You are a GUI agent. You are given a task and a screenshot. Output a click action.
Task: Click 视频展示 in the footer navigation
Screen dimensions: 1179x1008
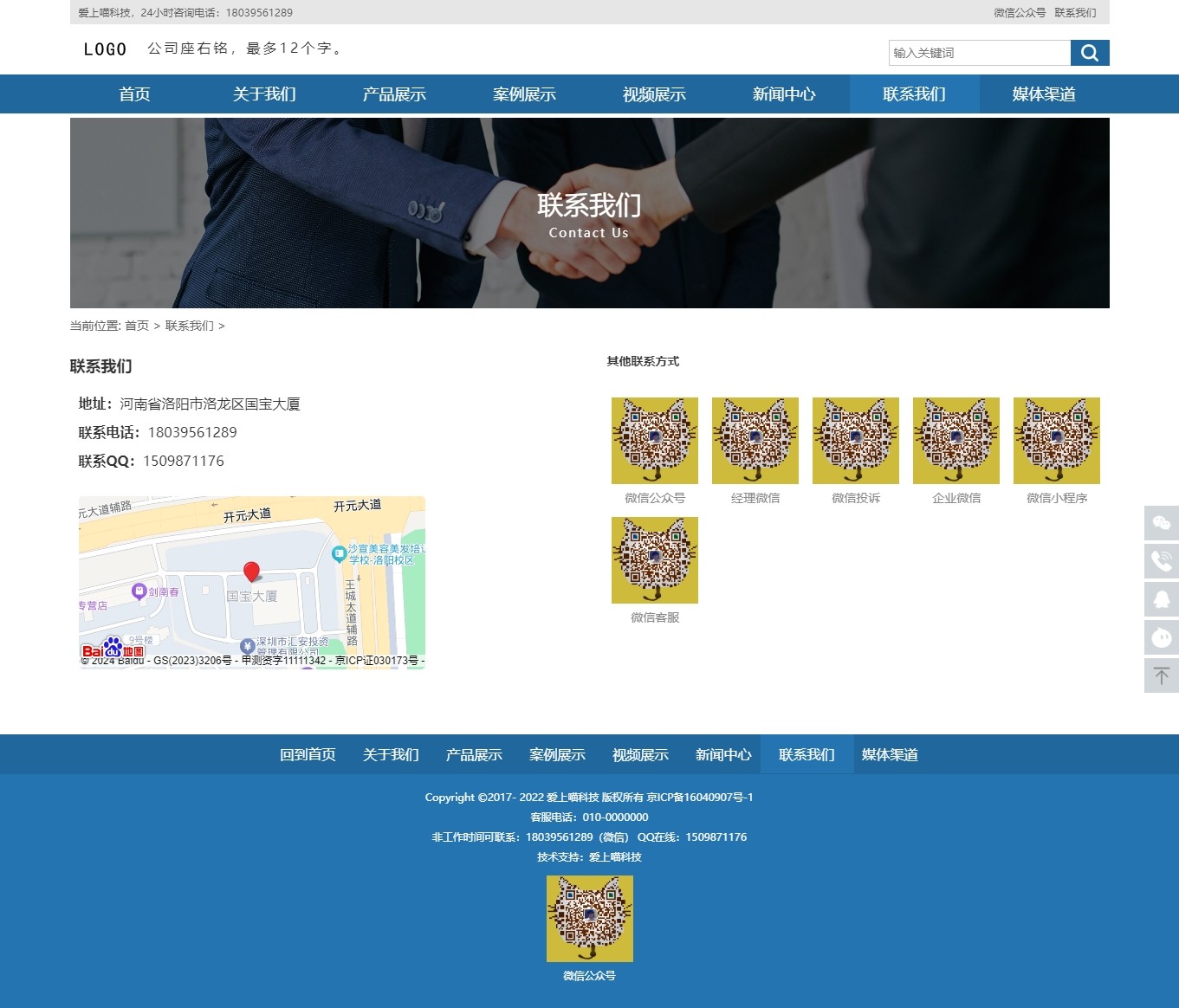[640, 755]
